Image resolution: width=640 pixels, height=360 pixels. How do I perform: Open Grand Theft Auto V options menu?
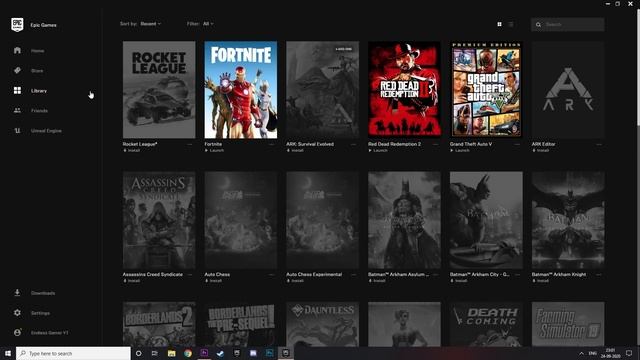[517, 144]
